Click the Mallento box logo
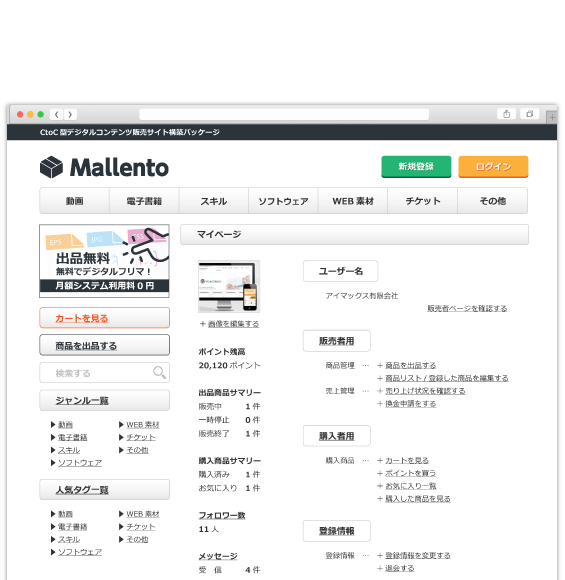Viewport: 565px width, 580px height. 51,167
